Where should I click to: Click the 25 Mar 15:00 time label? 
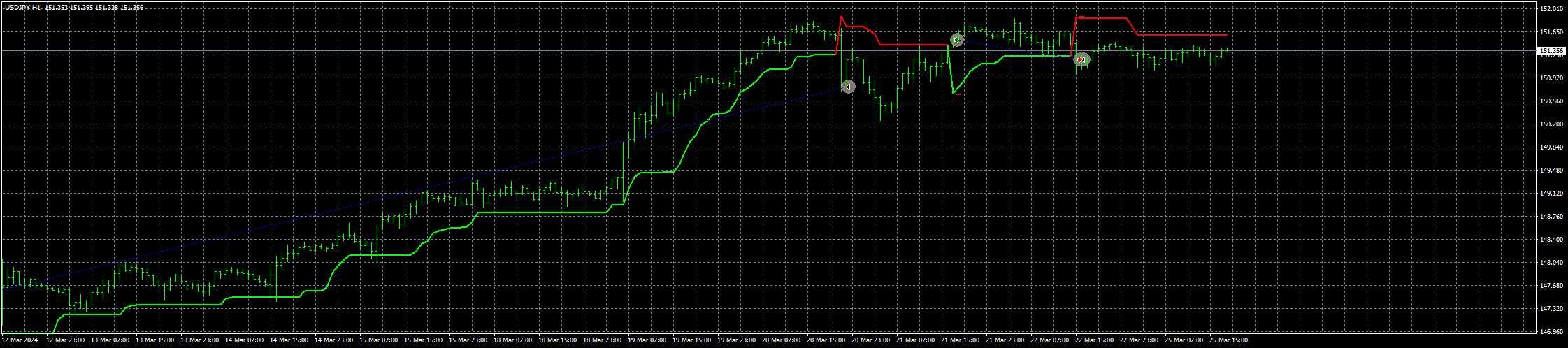[x=1229, y=340]
